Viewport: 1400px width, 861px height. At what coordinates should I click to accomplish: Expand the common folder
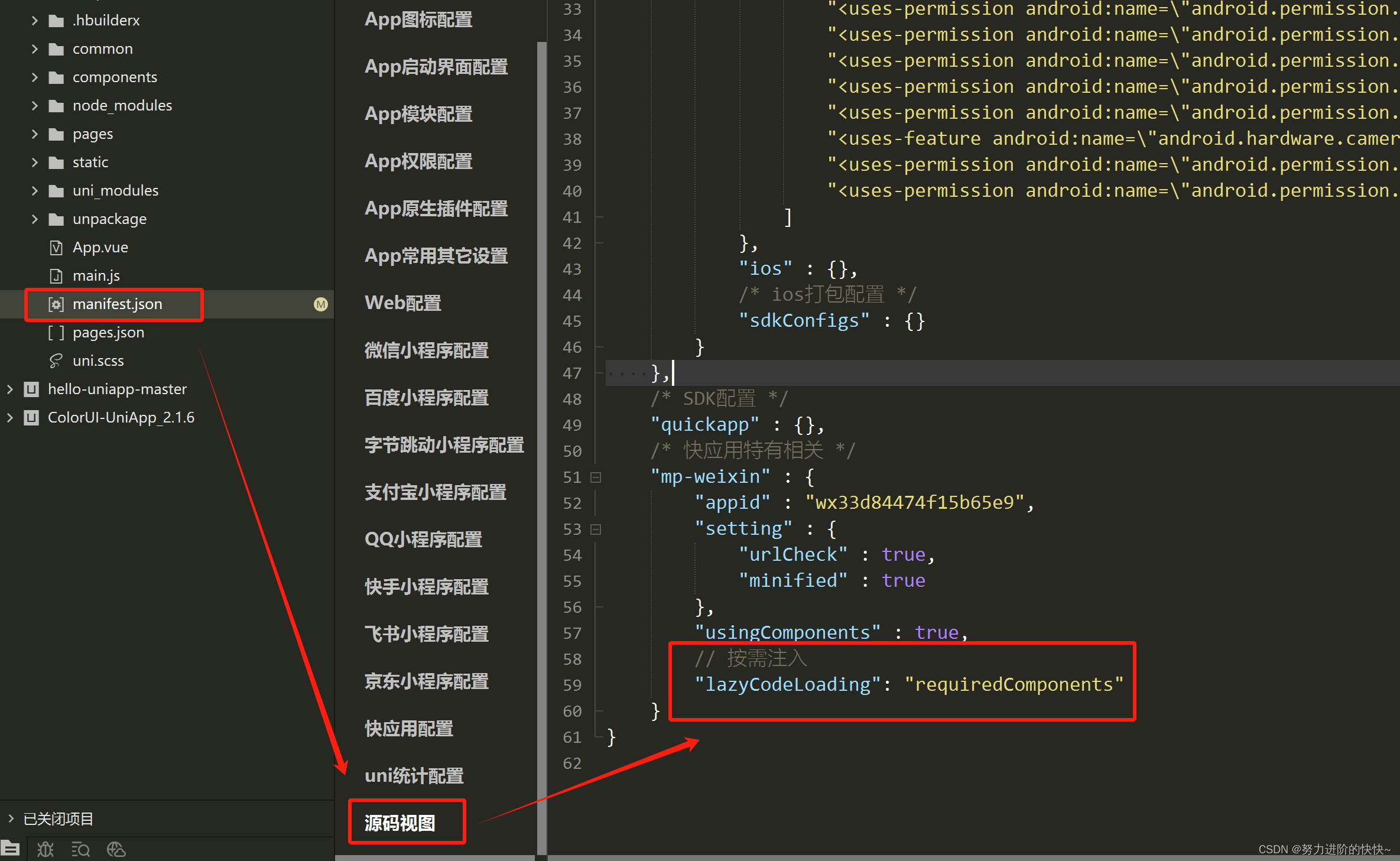tap(34, 49)
